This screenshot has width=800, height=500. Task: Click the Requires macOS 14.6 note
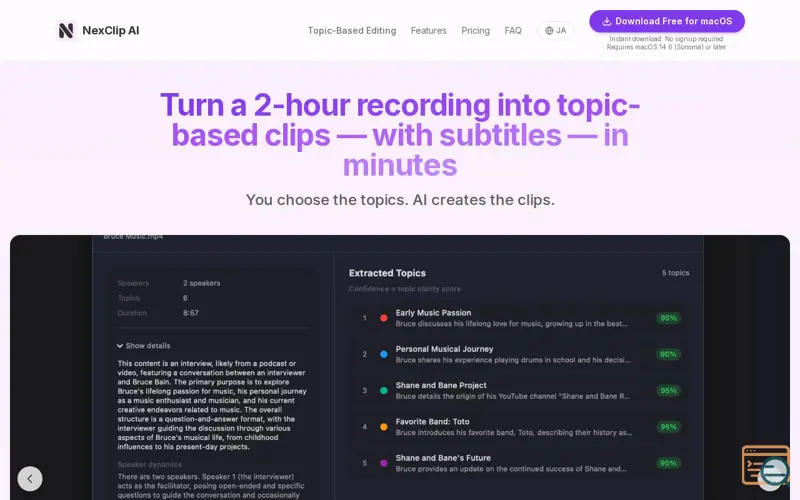coord(666,47)
